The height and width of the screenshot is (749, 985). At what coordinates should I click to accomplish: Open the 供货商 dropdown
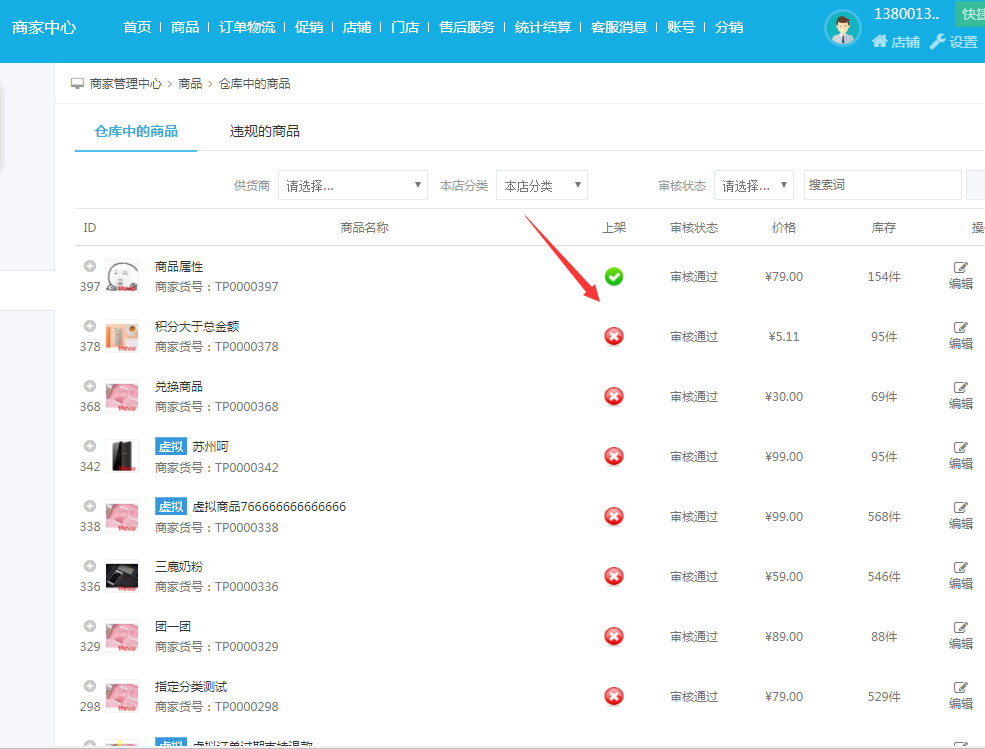click(353, 186)
